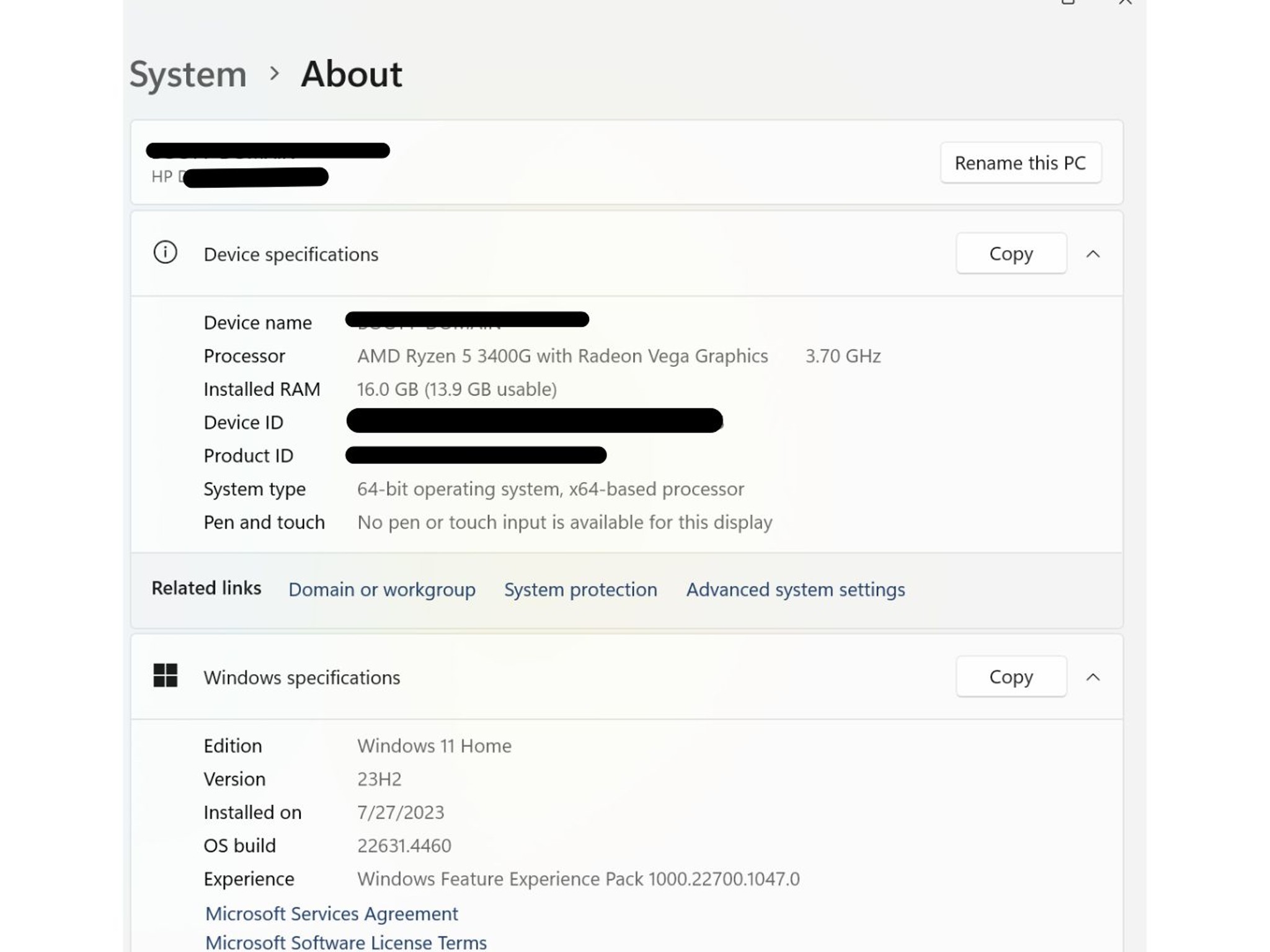The image size is (1270, 952).
Task: Click the maximize window button
Action: click(x=1067, y=4)
